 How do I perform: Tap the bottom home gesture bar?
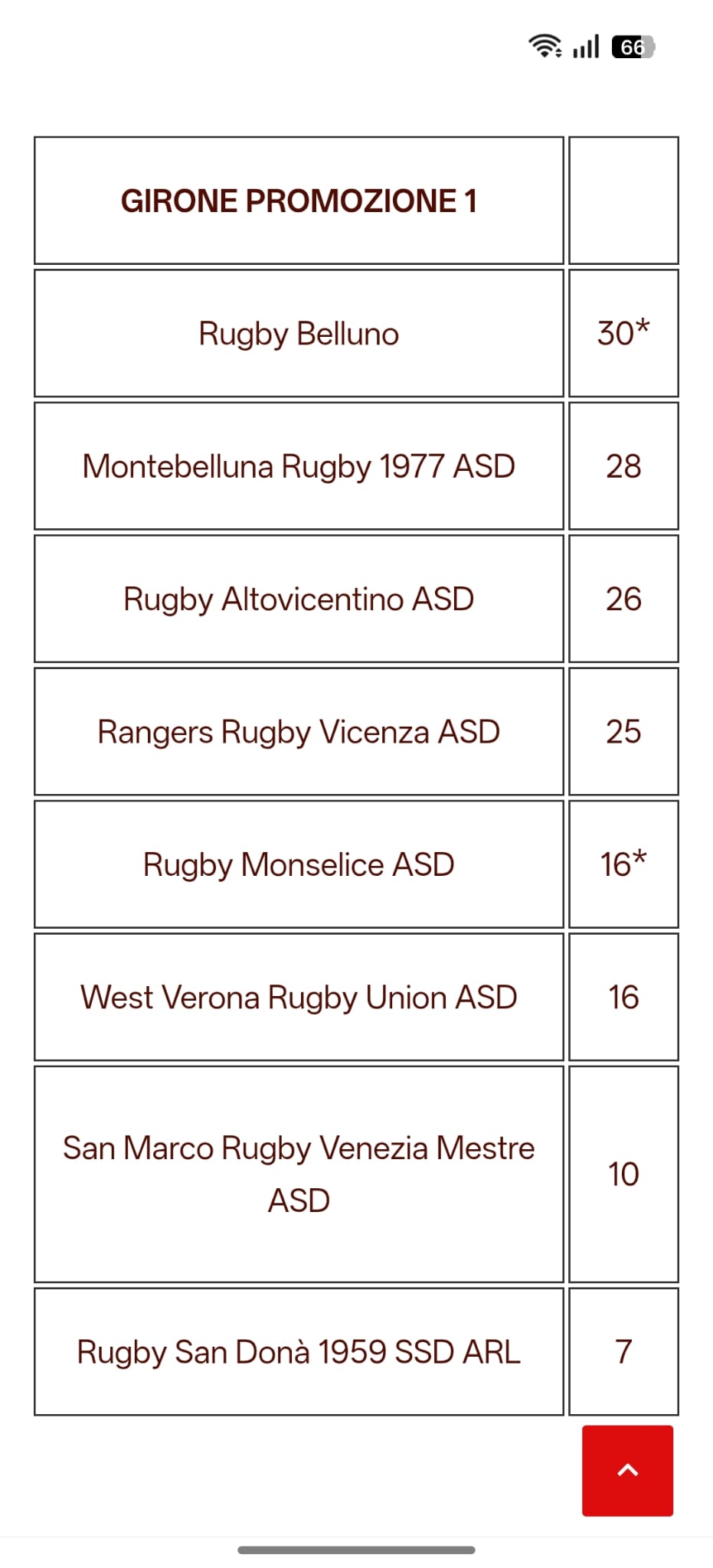pos(356,1550)
